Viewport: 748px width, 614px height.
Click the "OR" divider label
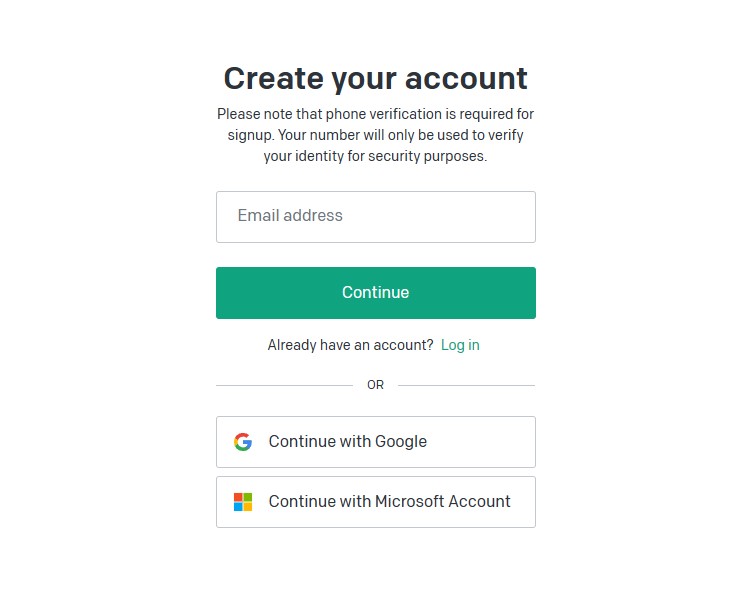point(375,385)
